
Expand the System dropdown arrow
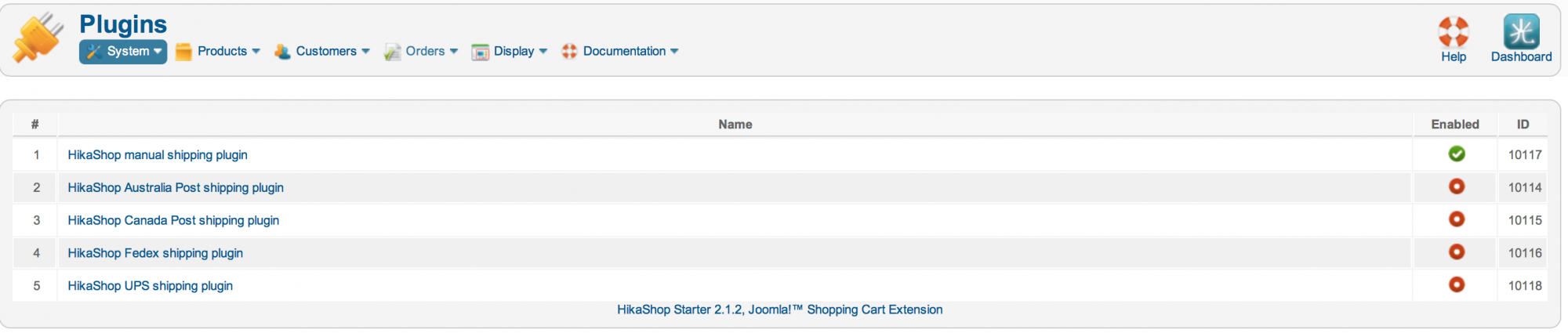tap(158, 51)
